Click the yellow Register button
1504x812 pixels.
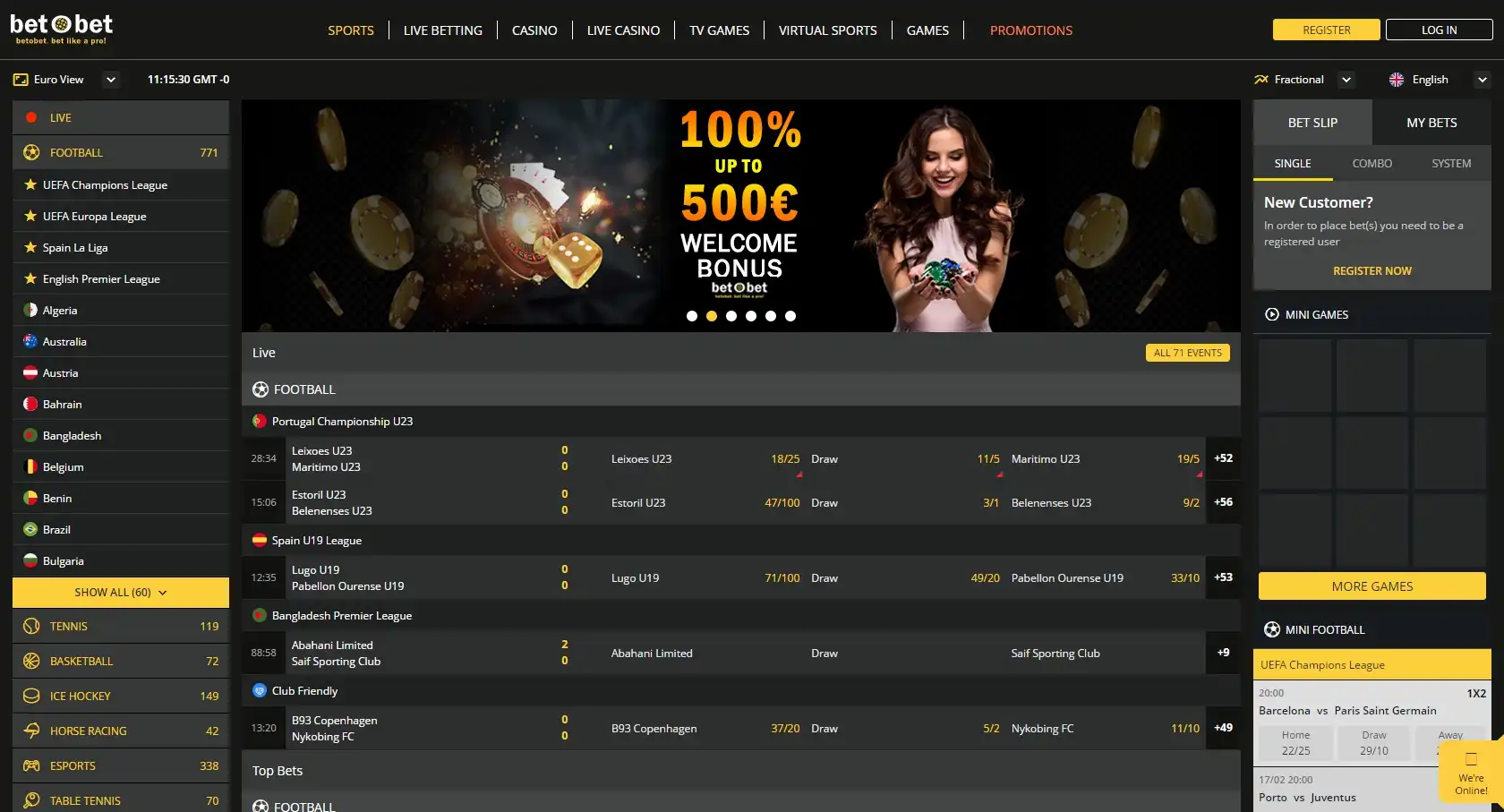point(1326,30)
